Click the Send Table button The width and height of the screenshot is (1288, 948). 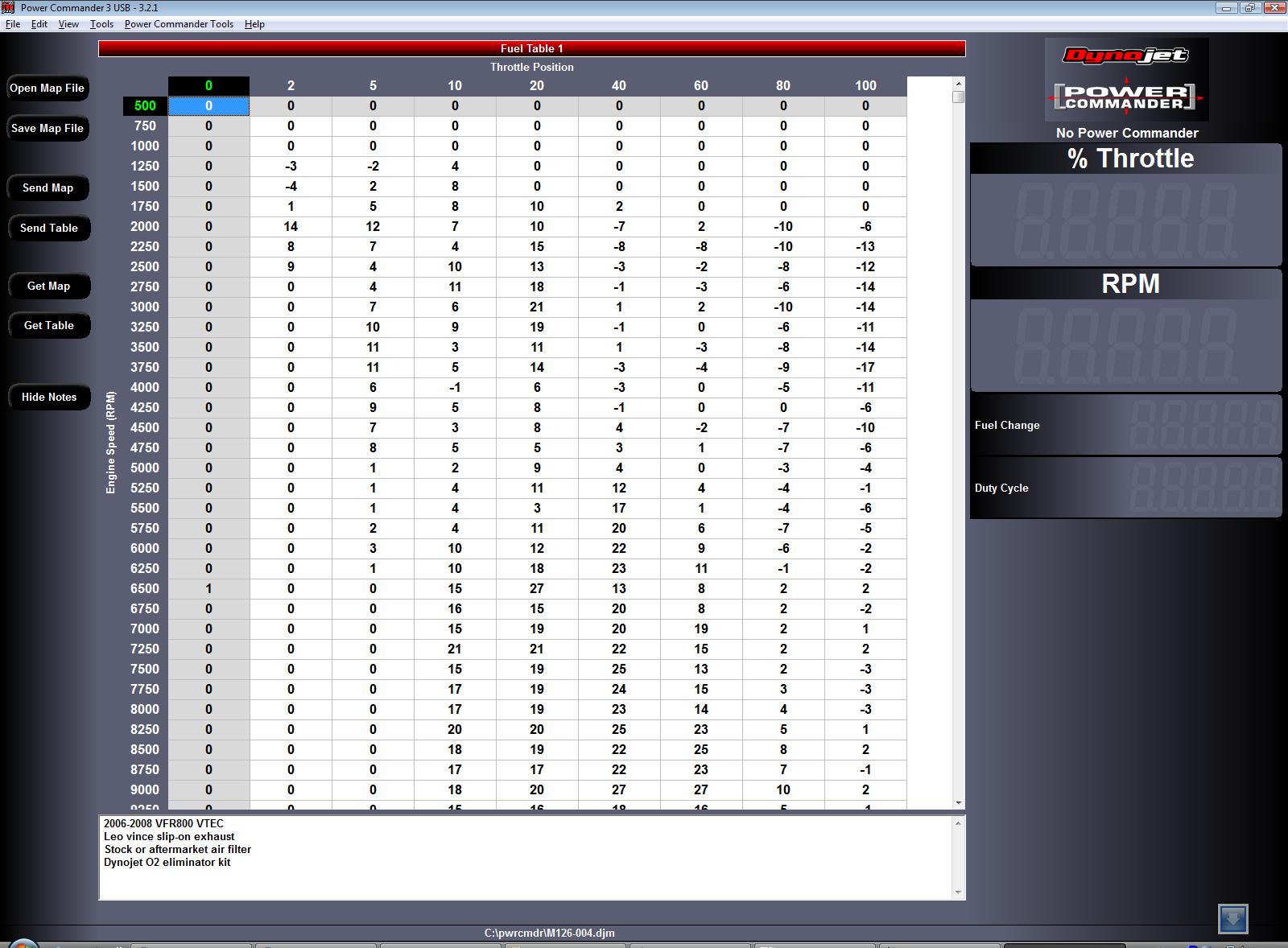pyautogui.click(x=48, y=228)
